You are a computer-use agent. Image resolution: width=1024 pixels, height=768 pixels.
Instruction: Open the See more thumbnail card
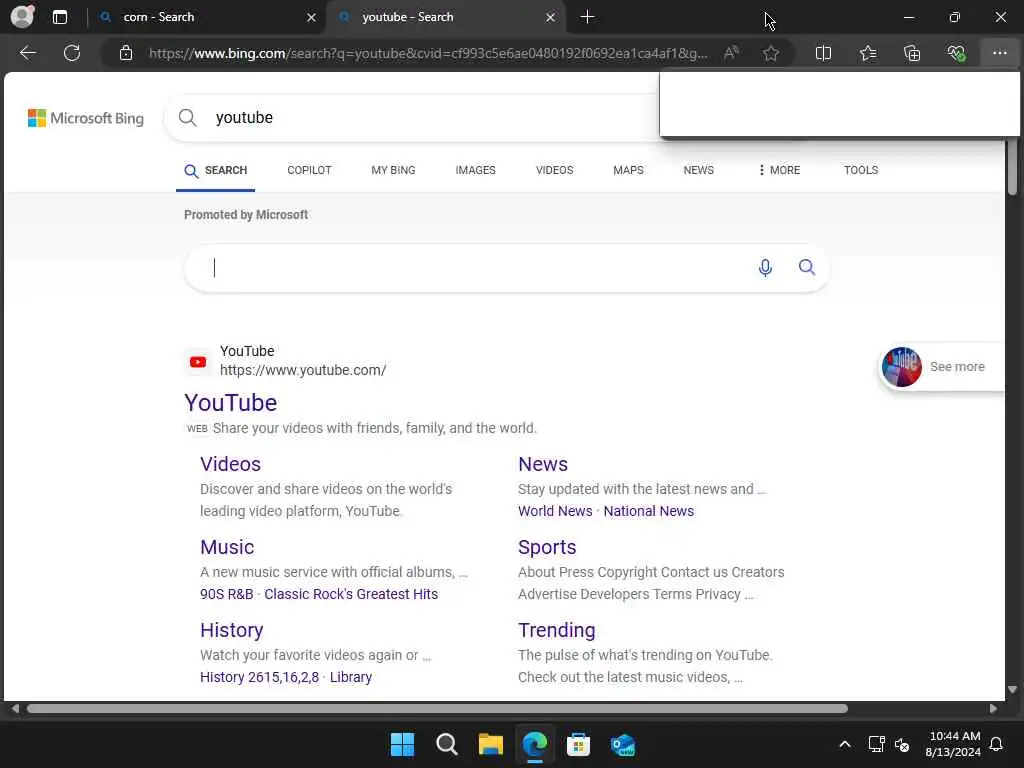[x=940, y=366]
